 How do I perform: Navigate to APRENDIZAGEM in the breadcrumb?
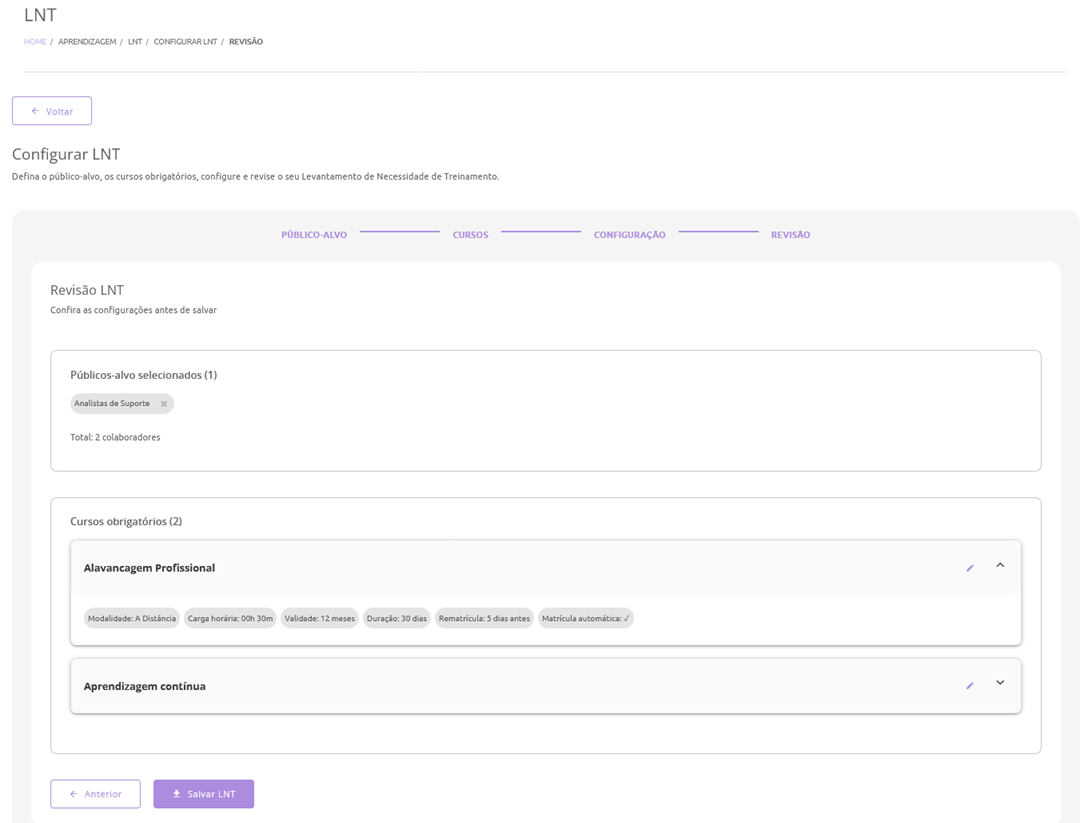(87, 42)
